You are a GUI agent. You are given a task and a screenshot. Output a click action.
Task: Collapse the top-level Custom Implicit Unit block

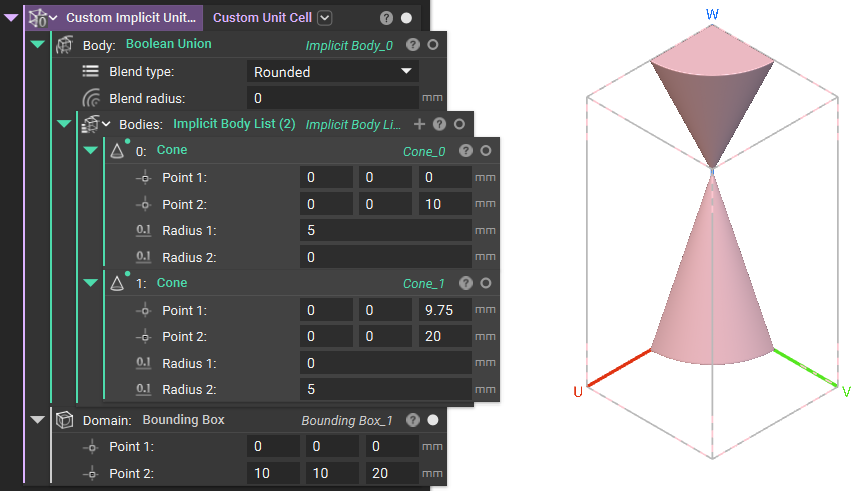tap(11, 18)
